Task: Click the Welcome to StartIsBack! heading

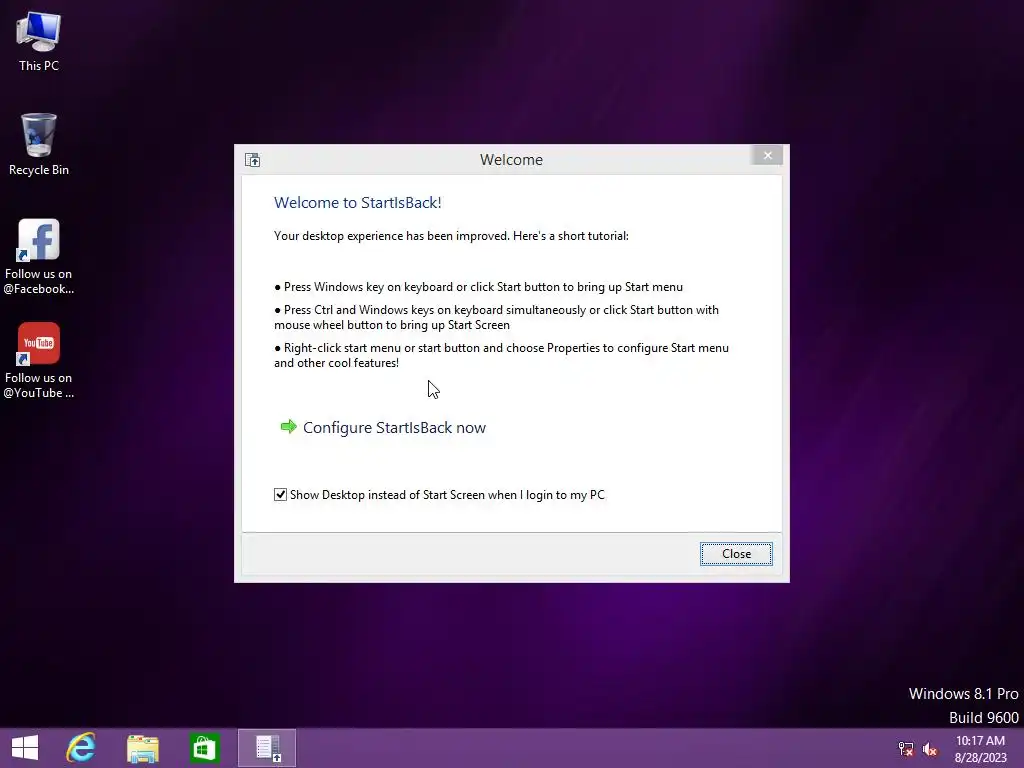Action: click(x=358, y=202)
